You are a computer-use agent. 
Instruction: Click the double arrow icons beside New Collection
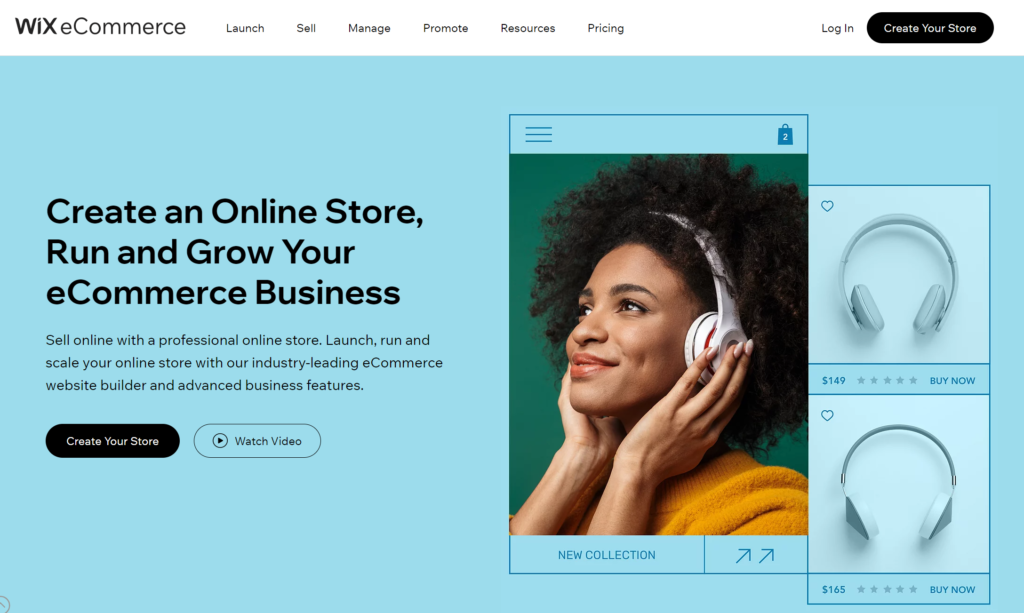[x=755, y=556]
